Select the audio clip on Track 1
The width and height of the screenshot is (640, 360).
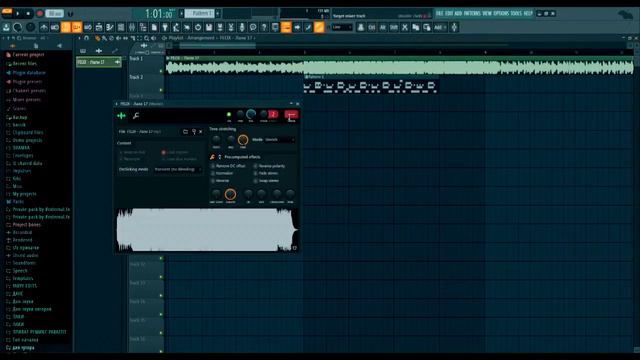[x=399, y=65]
